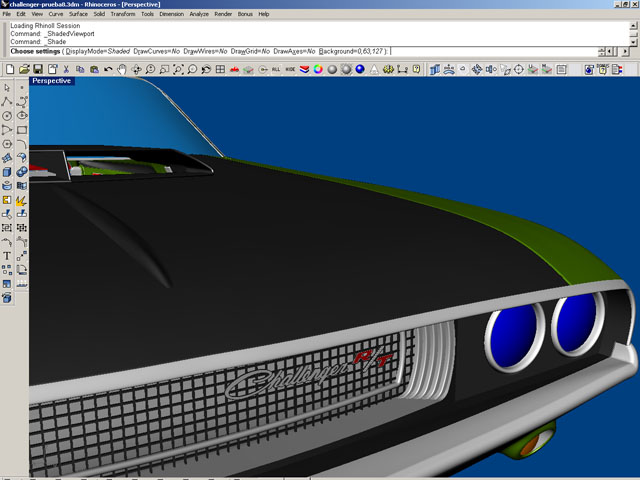
Task: Open the File menu
Action: (x=7, y=14)
